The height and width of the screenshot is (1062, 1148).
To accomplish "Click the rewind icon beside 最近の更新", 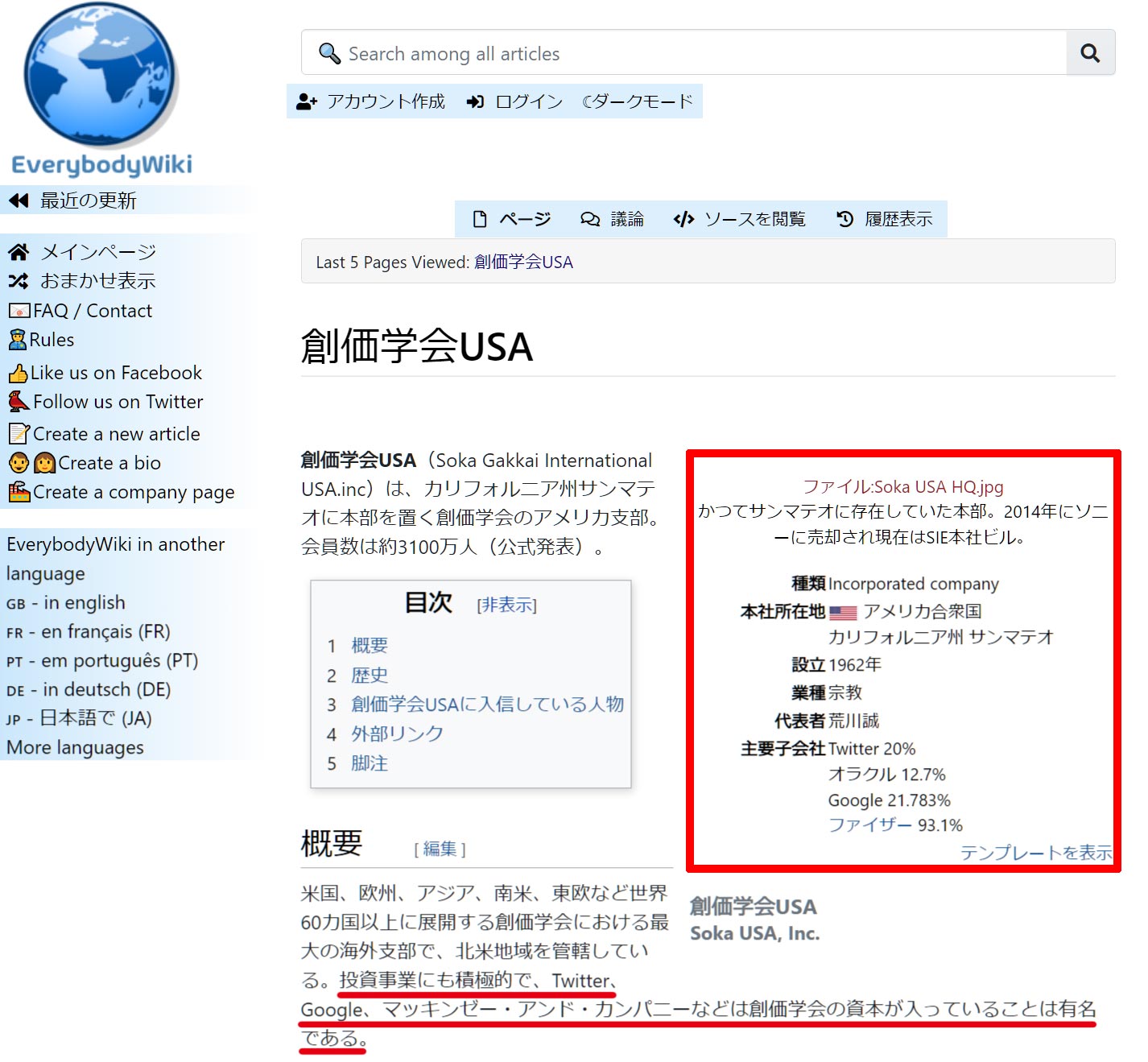I will click(x=19, y=200).
